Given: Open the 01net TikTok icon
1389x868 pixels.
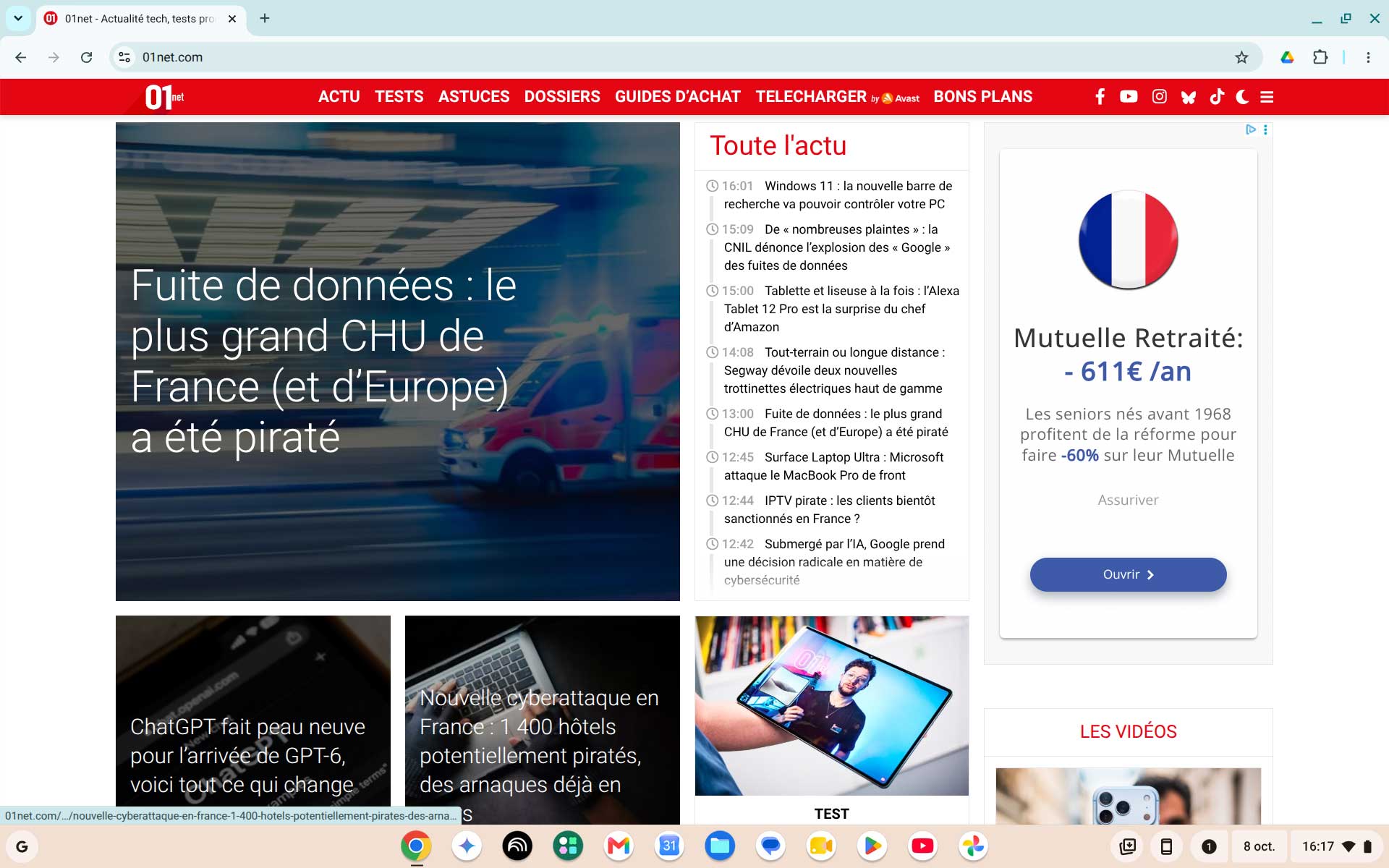Looking at the screenshot, I should pos(1217,97).
